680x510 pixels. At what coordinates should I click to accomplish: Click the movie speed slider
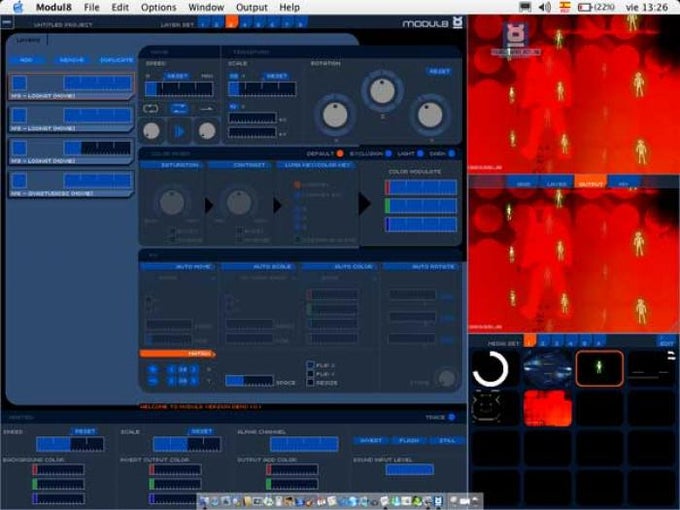[x=179, y=89]
